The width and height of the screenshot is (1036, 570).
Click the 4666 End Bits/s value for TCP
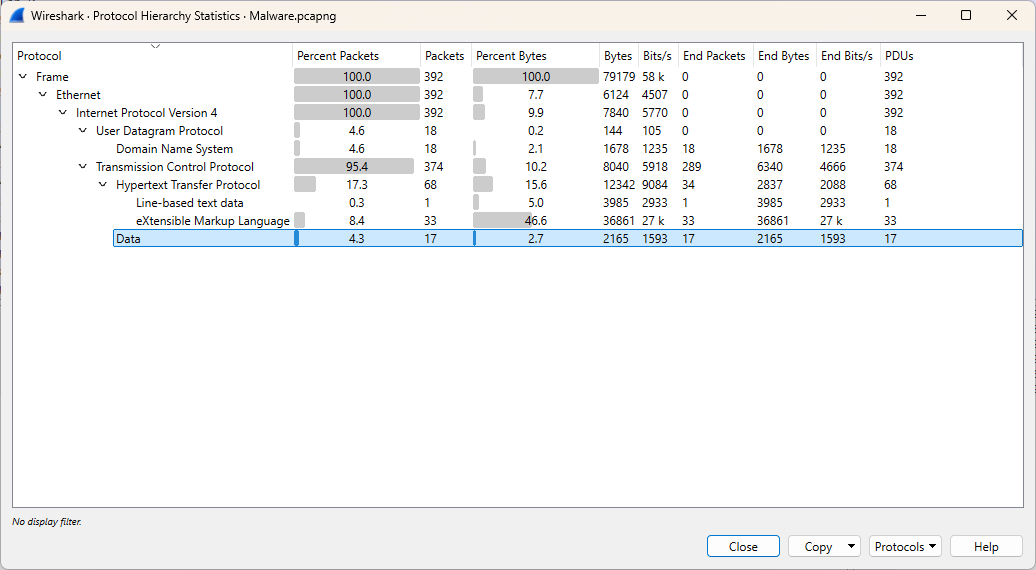pos(832,166)
